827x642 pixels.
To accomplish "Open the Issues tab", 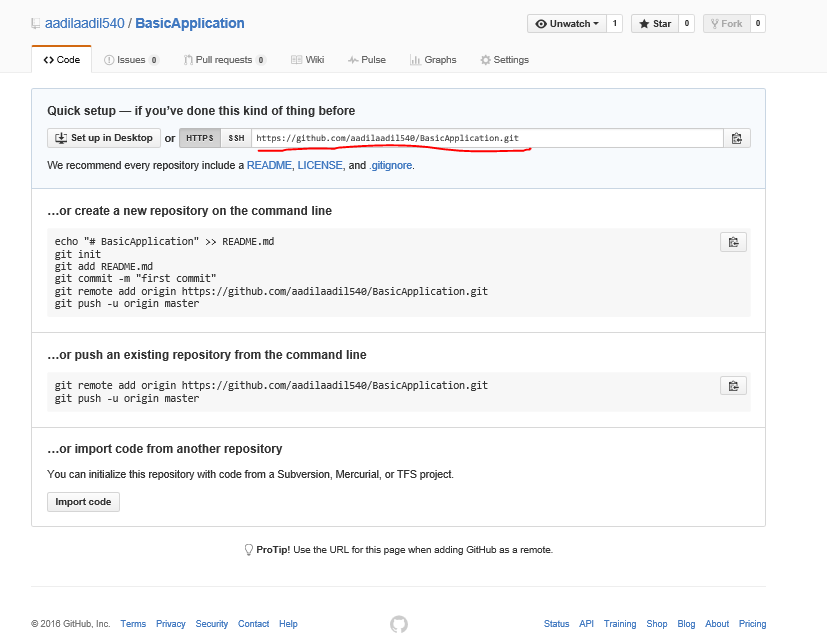I will [x=131, y=59].
